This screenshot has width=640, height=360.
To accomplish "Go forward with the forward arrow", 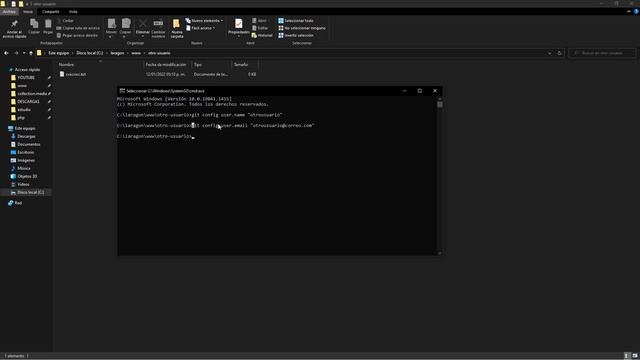I will (x=16, y=53).
